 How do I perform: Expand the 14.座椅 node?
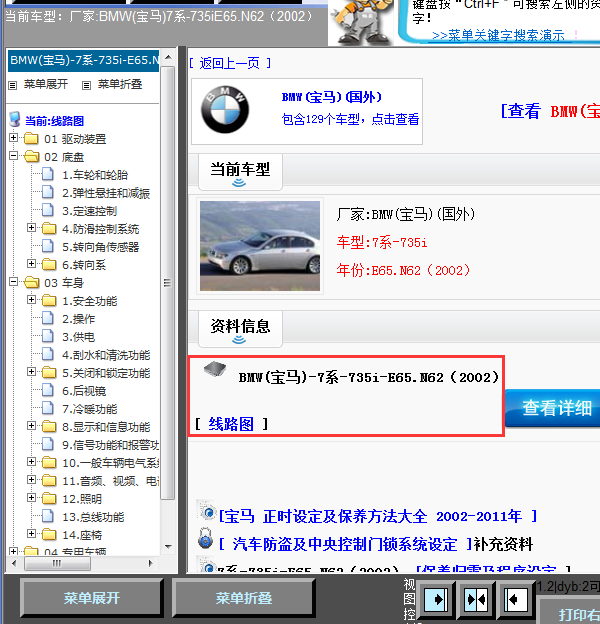[31, 533]
